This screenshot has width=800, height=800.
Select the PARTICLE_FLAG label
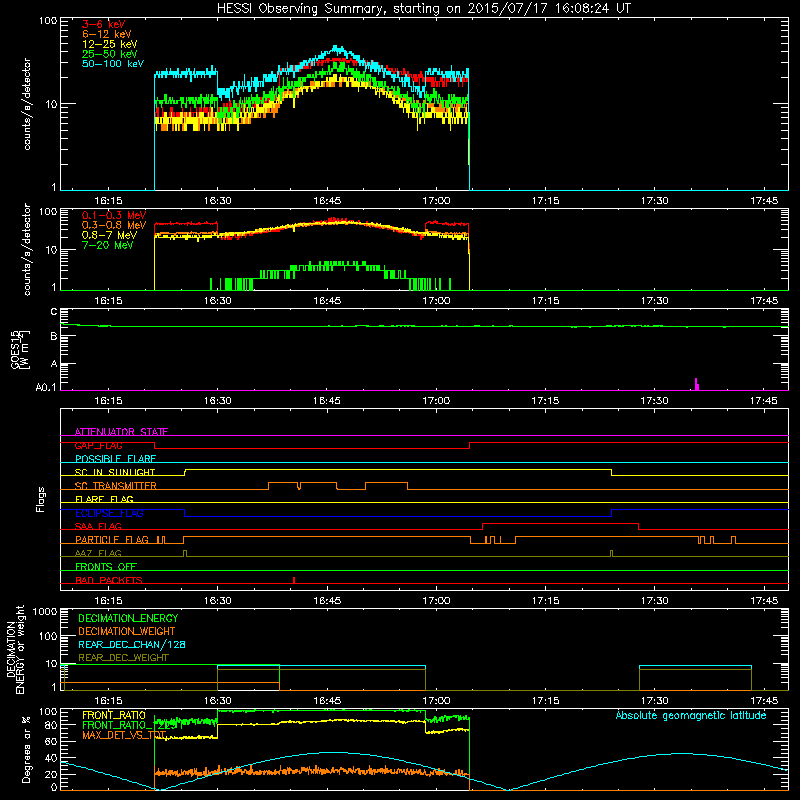tap(112, 540)
